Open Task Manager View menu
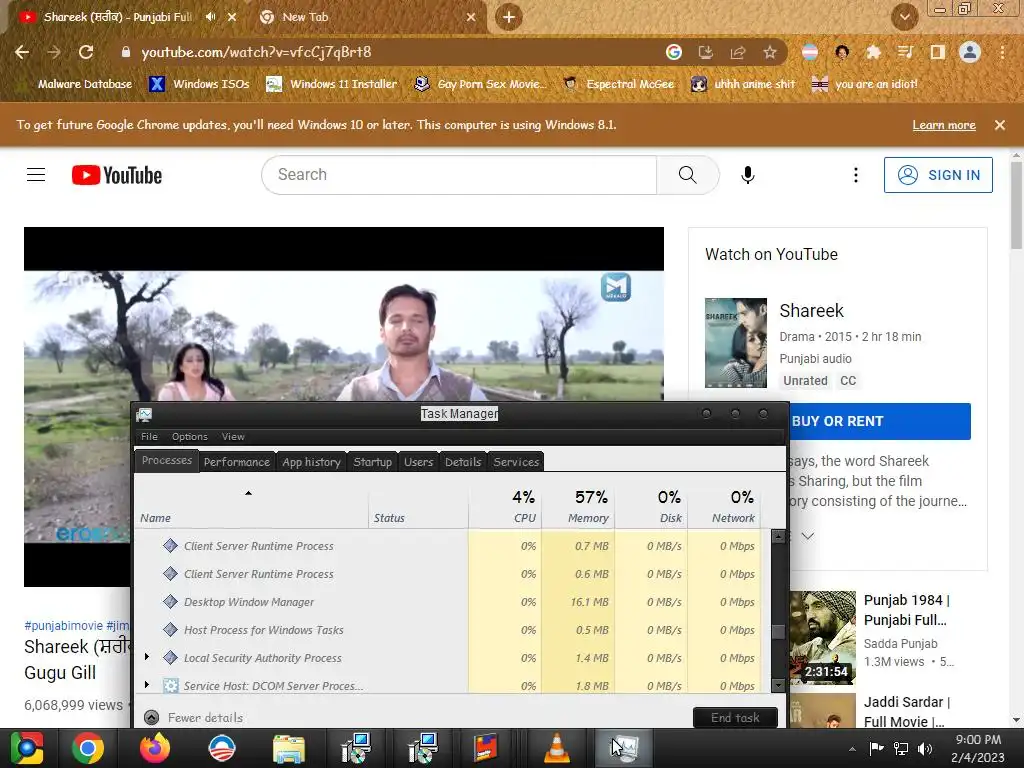Screen dimensions: 1024x768 tap(233, 436)
